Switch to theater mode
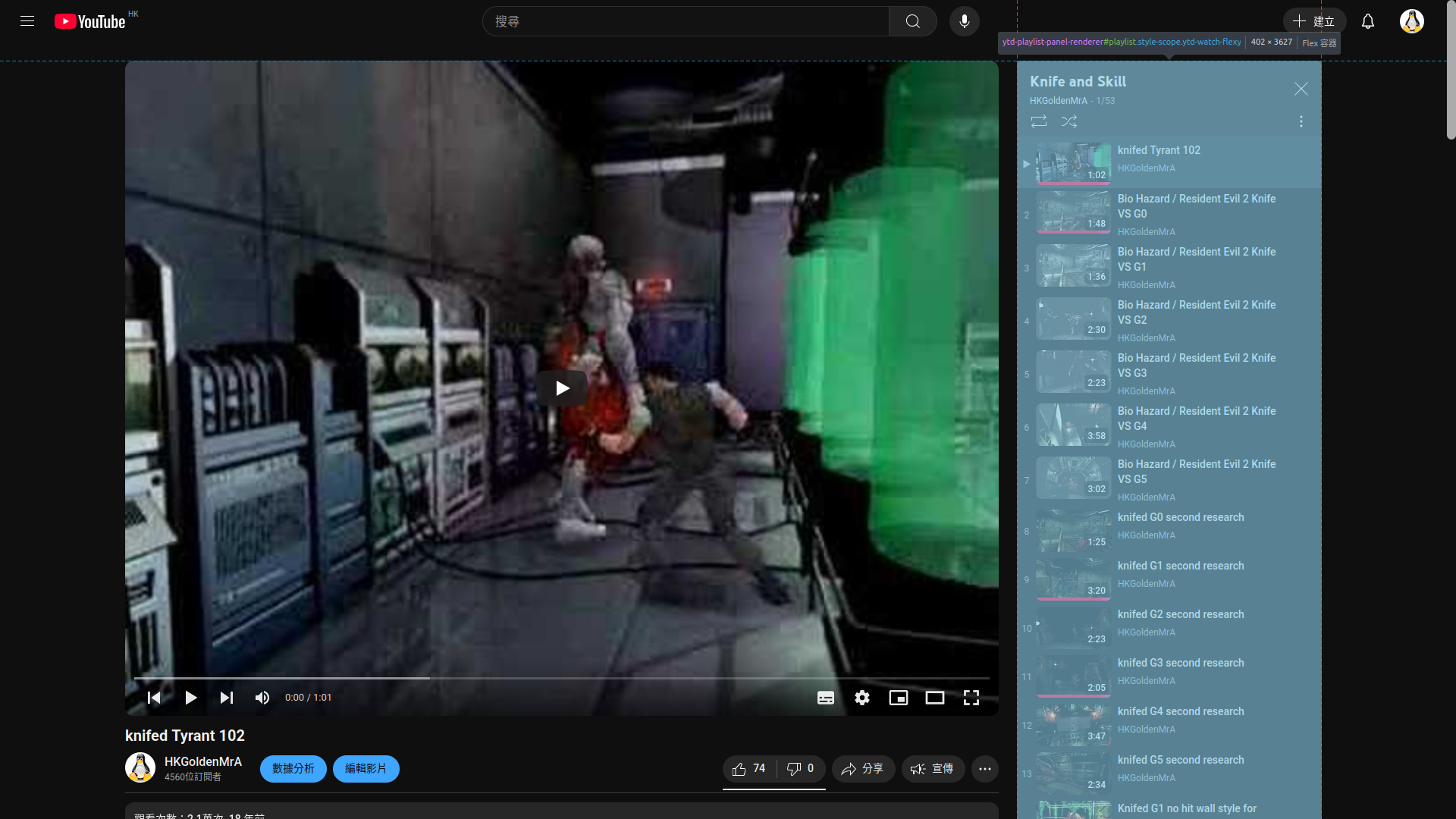The height and width of the screenshot is (819, 1456). point(935,698)
